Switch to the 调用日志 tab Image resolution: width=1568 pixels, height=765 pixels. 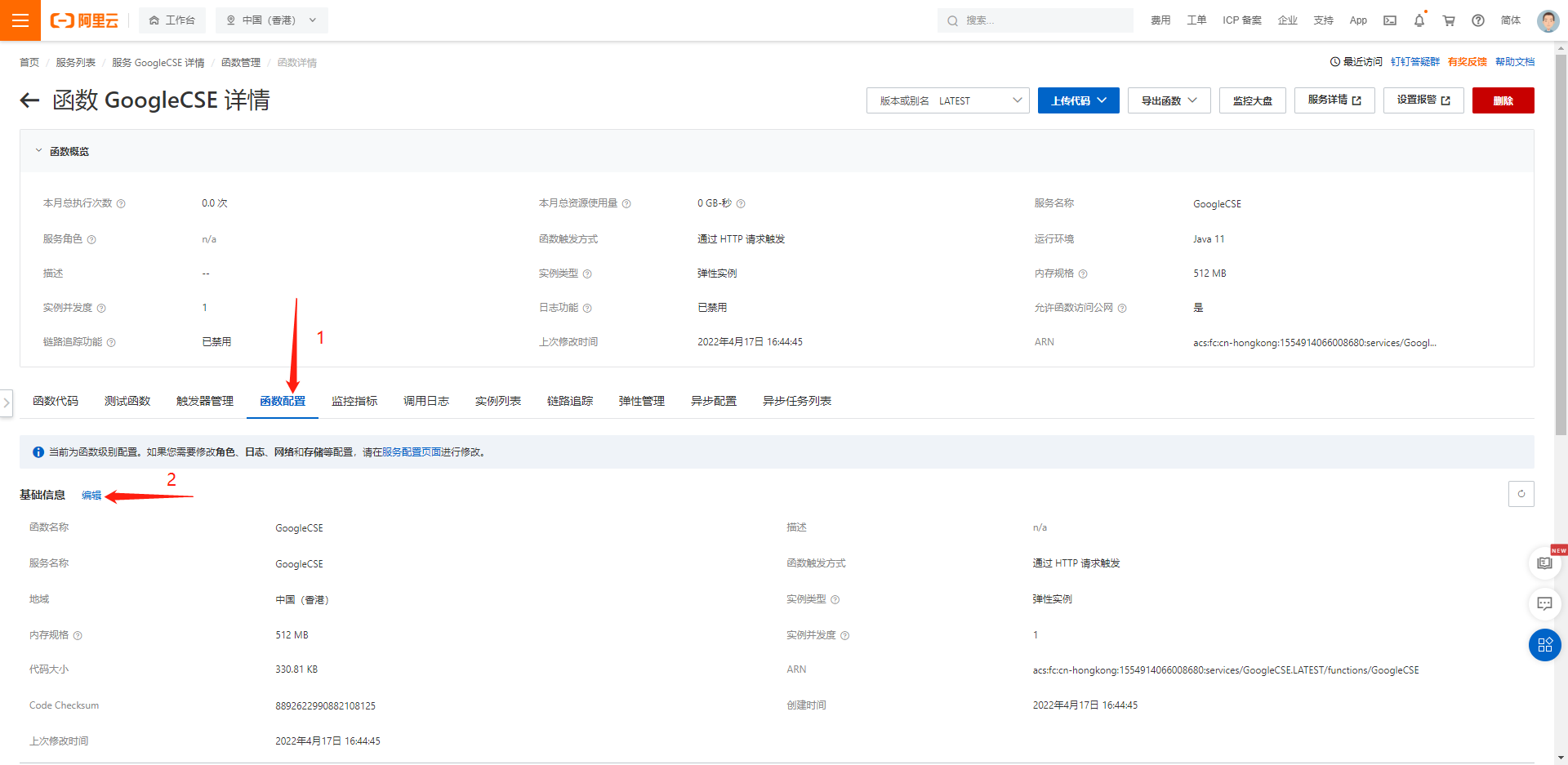tap(426, 401)
